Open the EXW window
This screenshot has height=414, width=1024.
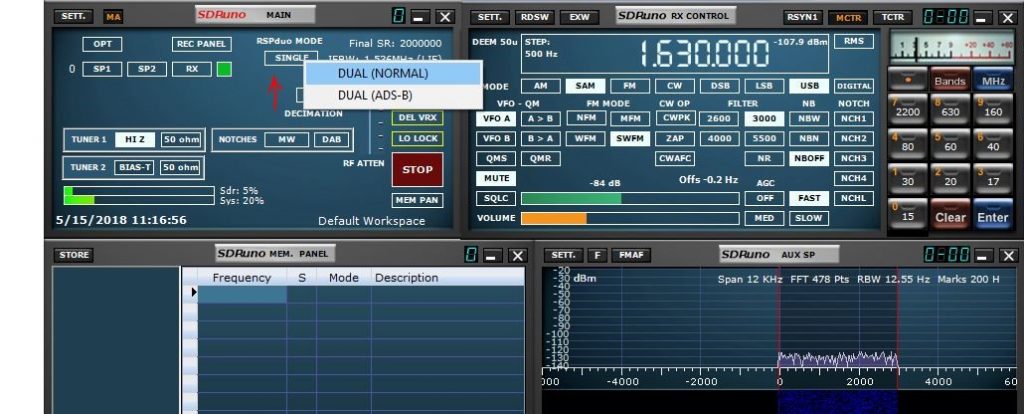coord(579,17)
